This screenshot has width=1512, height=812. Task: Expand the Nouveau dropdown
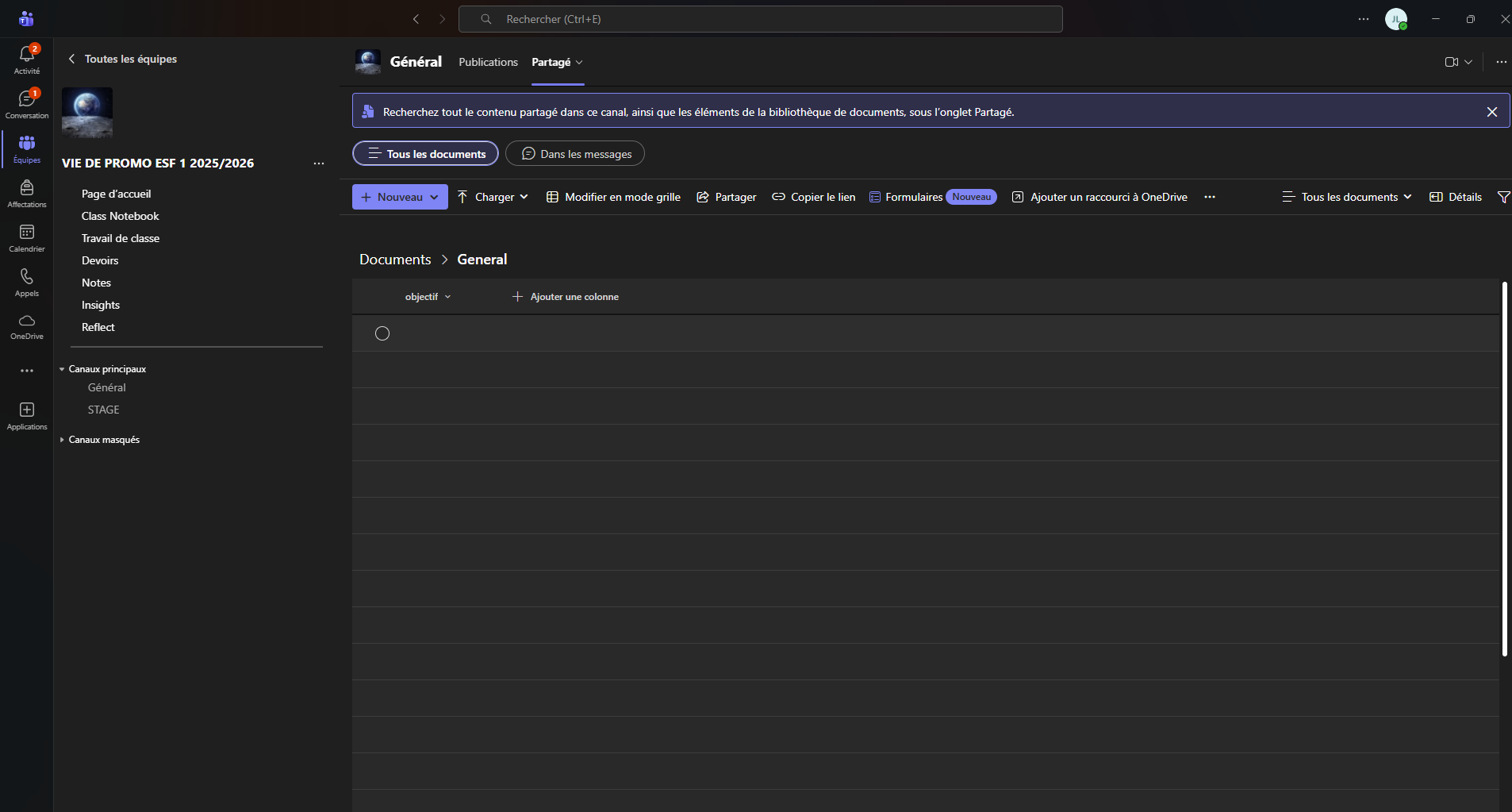(434, 197)
